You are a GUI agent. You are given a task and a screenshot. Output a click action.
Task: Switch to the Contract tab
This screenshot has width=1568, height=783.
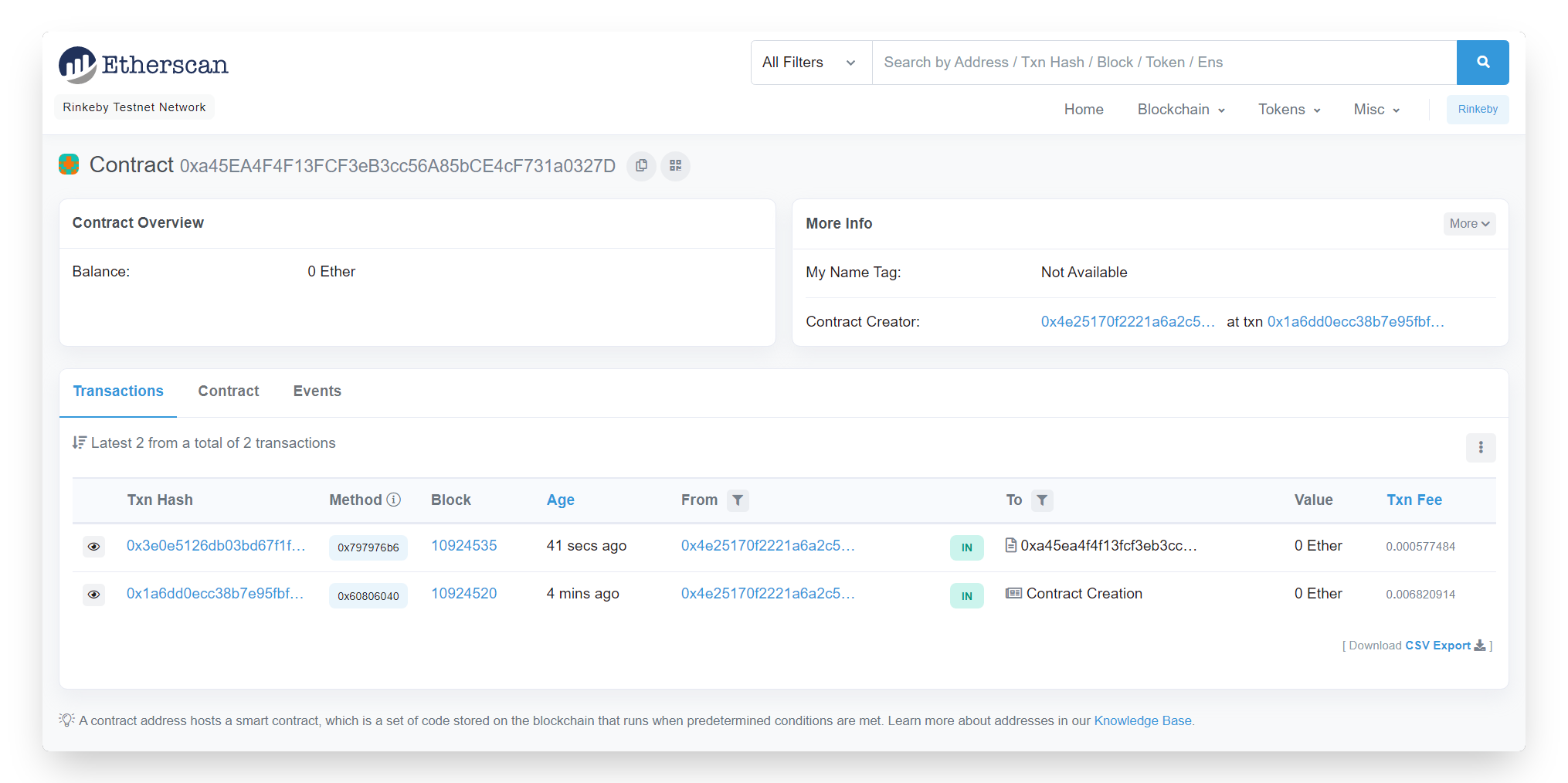[x=229, y=391]
